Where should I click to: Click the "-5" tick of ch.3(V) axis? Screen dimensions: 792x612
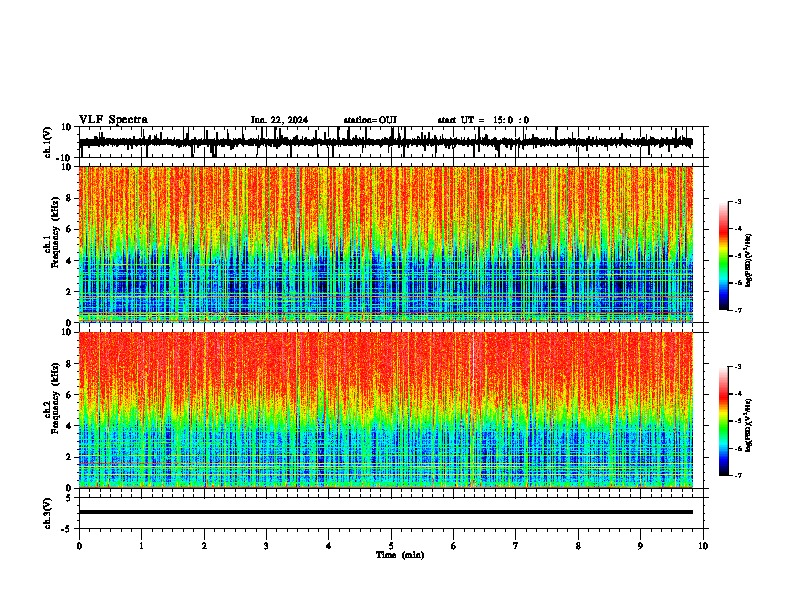[x=68, y=529]
